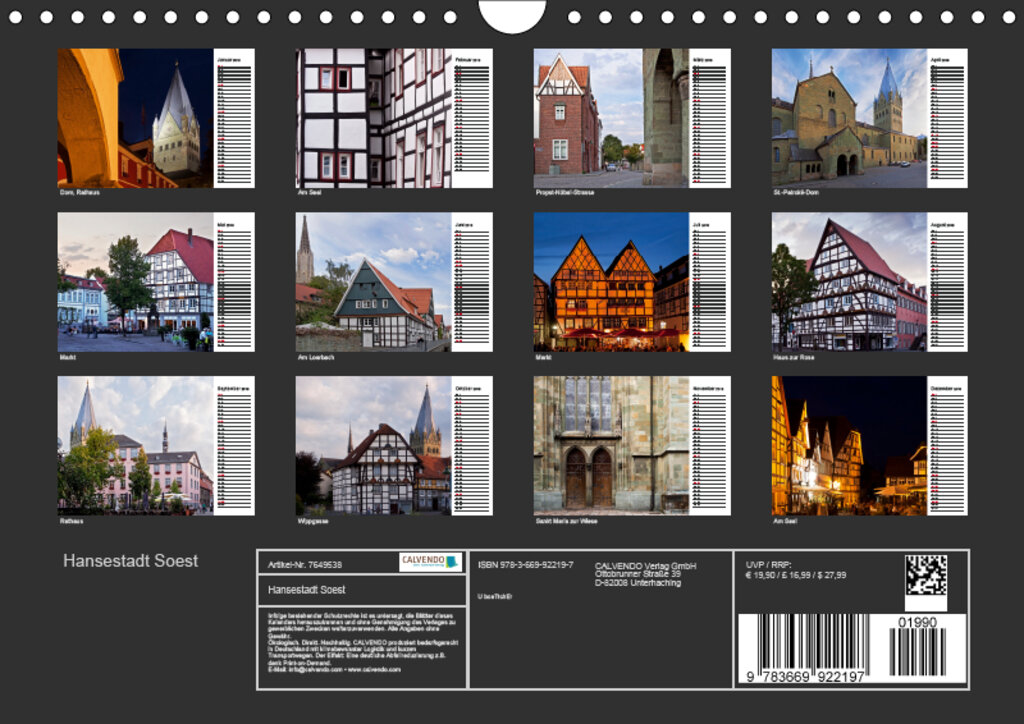Click the half-circle hanger cutout at top
Image resolution: width=1024 pixels, height=724 pixels.
[512, 15]
